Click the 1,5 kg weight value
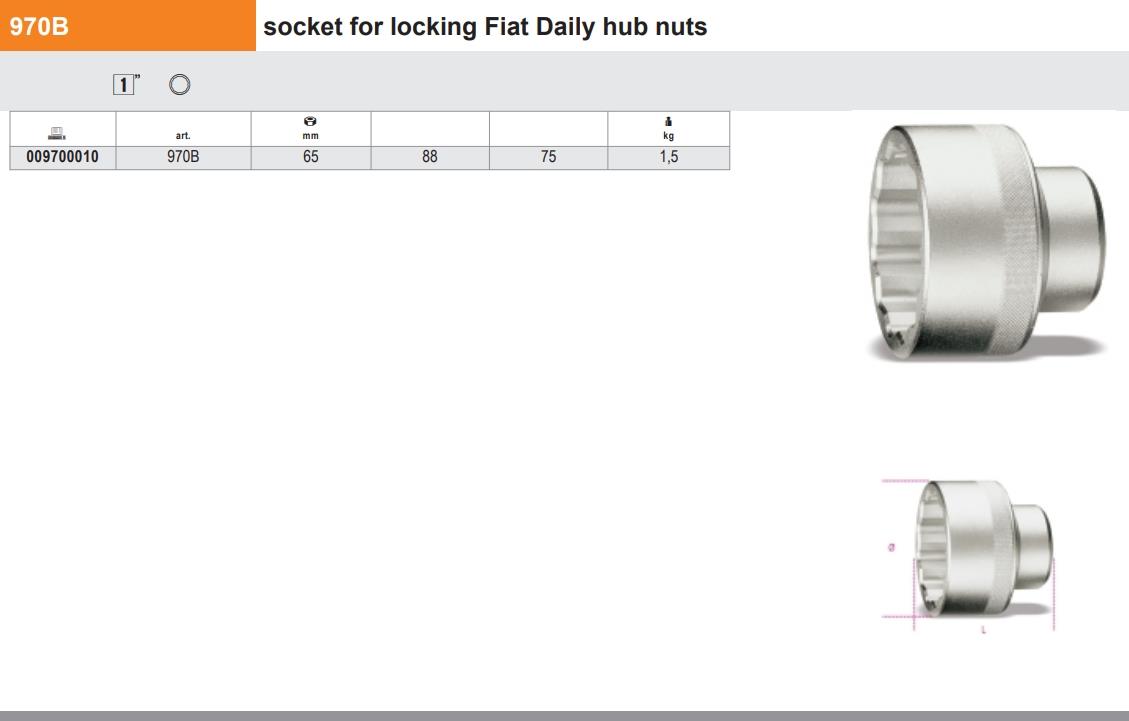This screenshot has height=721, width=1129. [668, 157]
